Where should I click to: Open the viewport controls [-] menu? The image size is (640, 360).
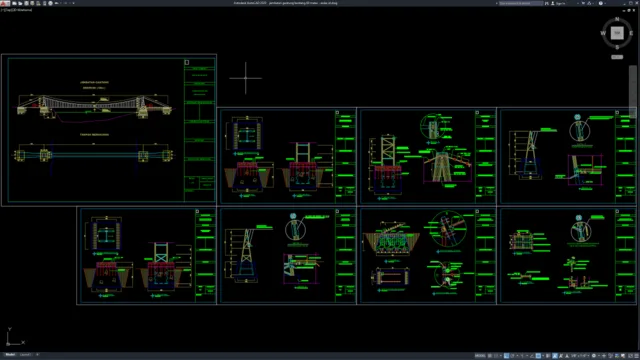pyautogui.click(x=2, y=10)
